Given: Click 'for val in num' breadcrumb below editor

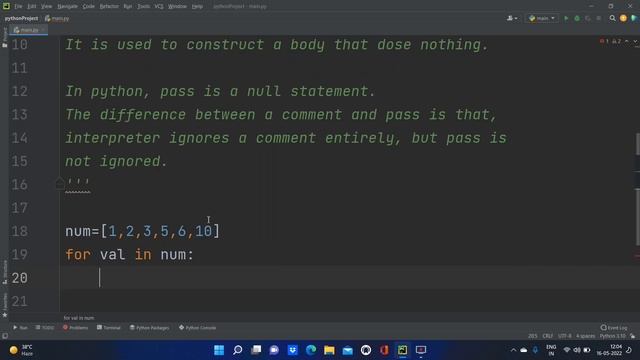Looking at the screenshot, I should tap(79, 318).
